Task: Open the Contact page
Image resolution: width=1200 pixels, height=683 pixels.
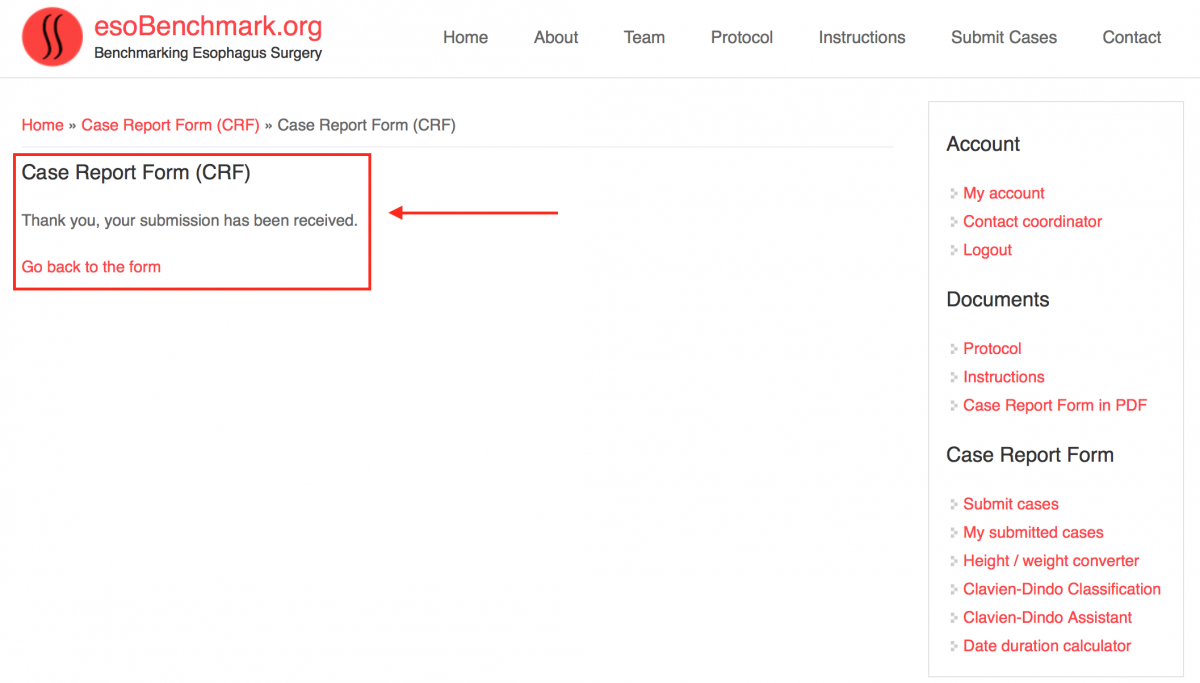Action: point(1131,37)
